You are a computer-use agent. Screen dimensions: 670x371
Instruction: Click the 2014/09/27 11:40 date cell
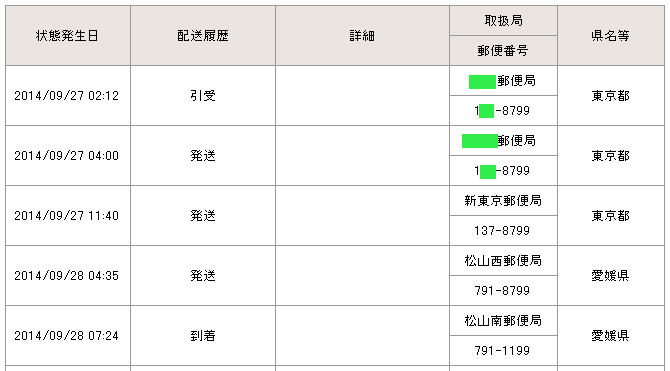tap(68, 216)
